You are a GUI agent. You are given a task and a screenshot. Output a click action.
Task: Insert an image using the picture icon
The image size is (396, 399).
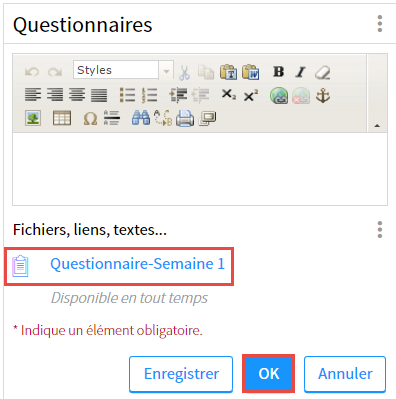click(33, 118)
